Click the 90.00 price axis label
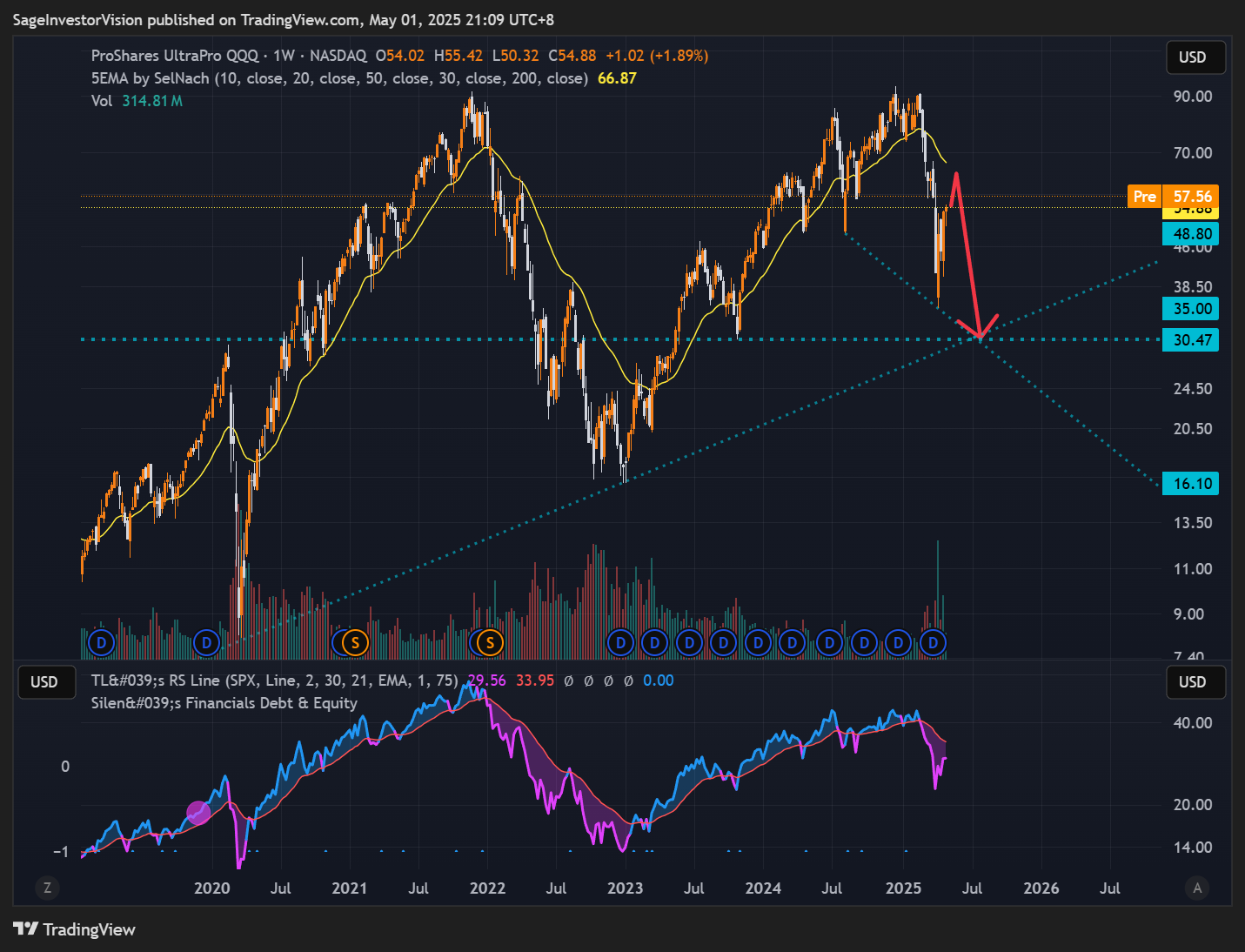 point(1193,97)
